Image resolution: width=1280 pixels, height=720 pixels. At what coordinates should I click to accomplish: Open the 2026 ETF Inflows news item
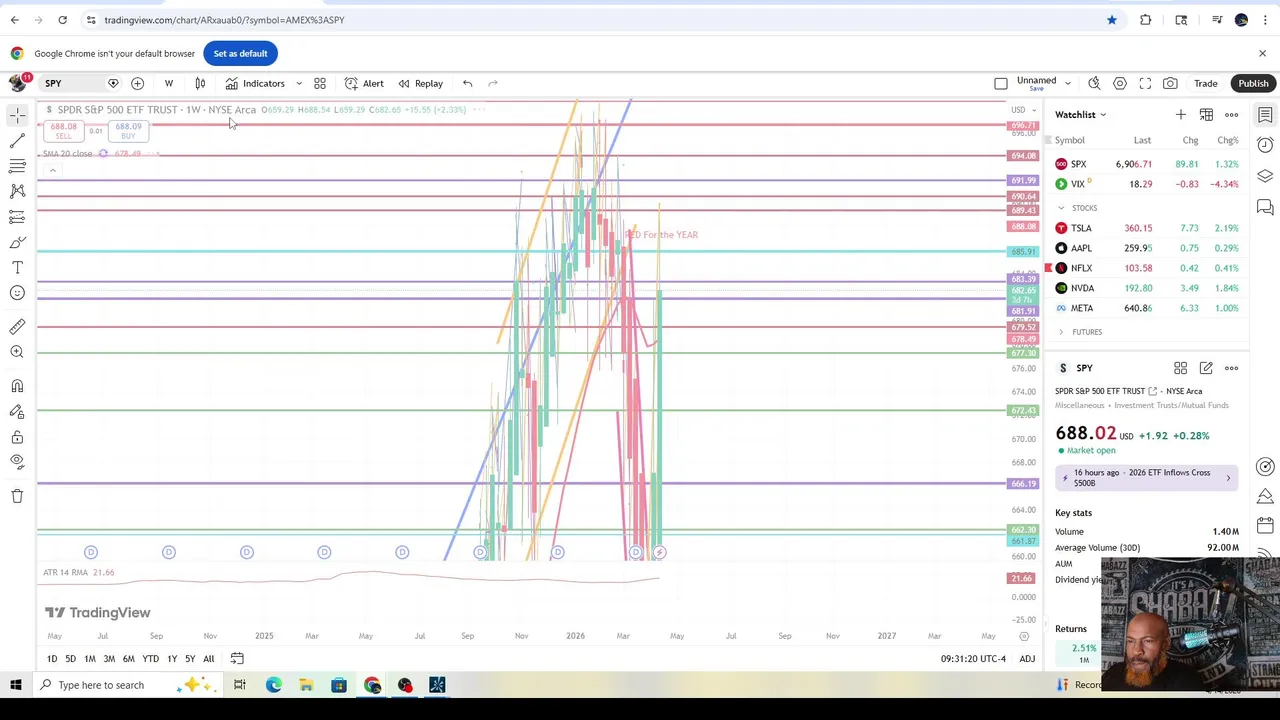[x=1147, y=478]
